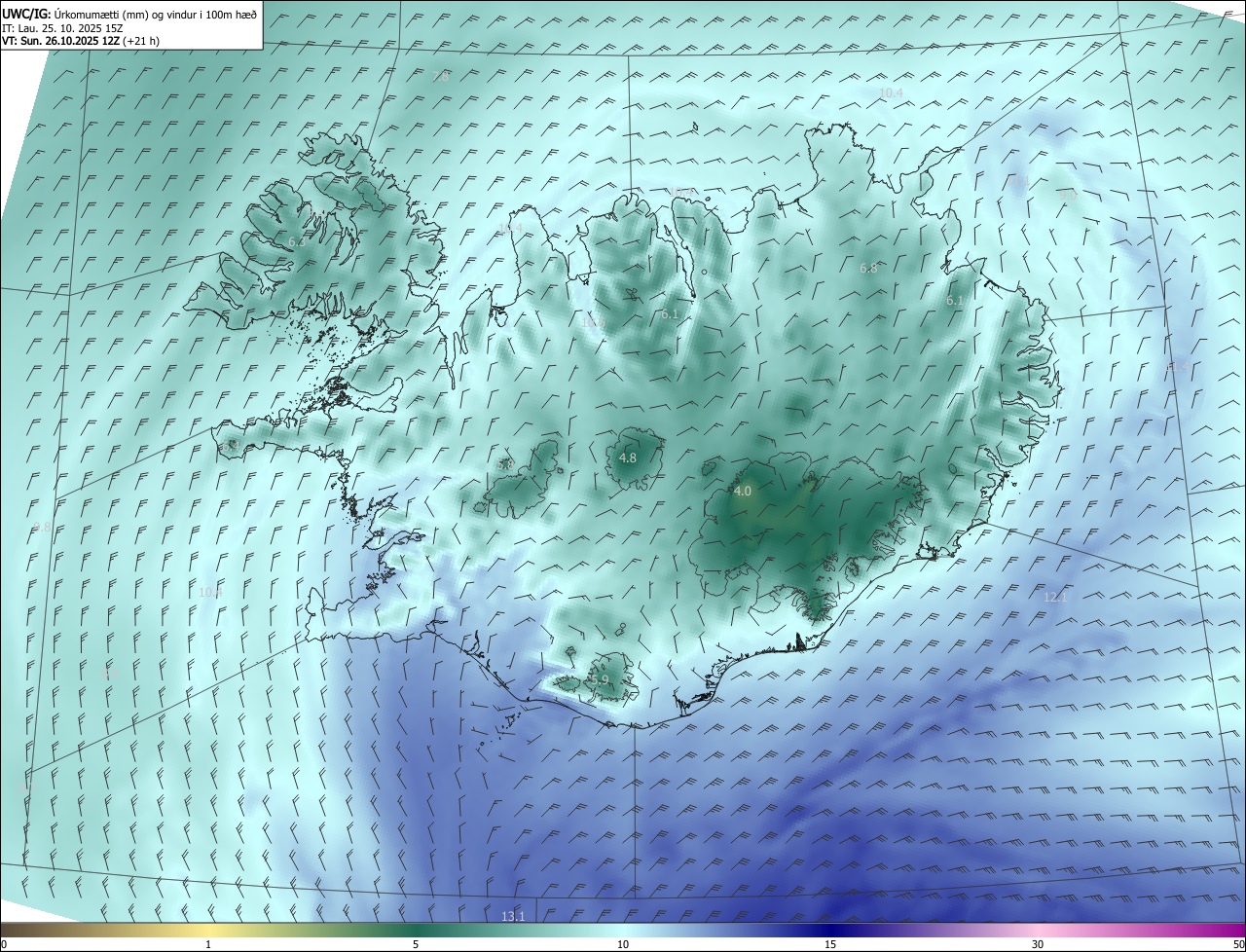
Task: Click the title text "Úrkomumætti (mm) og vindur í 100m hæð"
Action: pos(156,14)
